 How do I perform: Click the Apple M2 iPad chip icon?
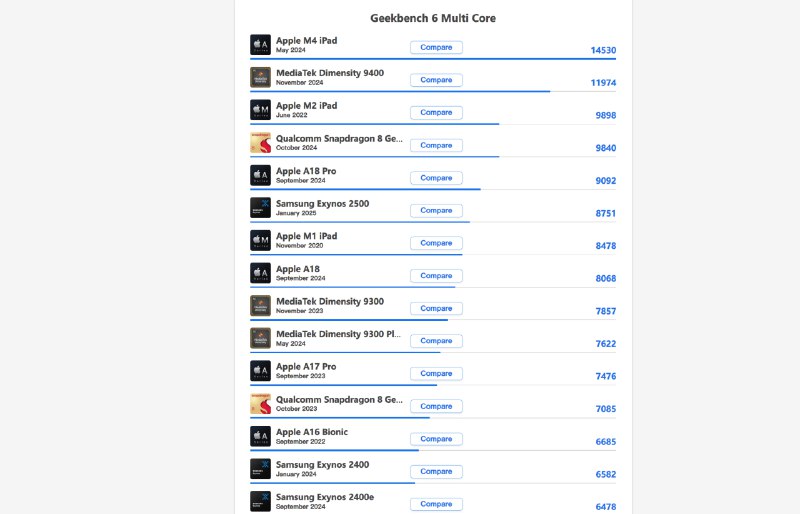tap(260, 110)
